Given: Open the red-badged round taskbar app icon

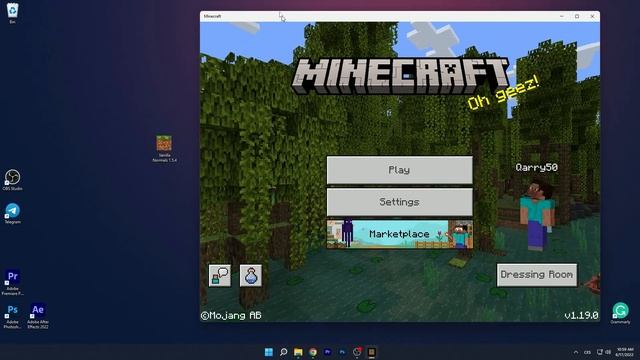Looking at the screenshot, I should click(357, 352).
